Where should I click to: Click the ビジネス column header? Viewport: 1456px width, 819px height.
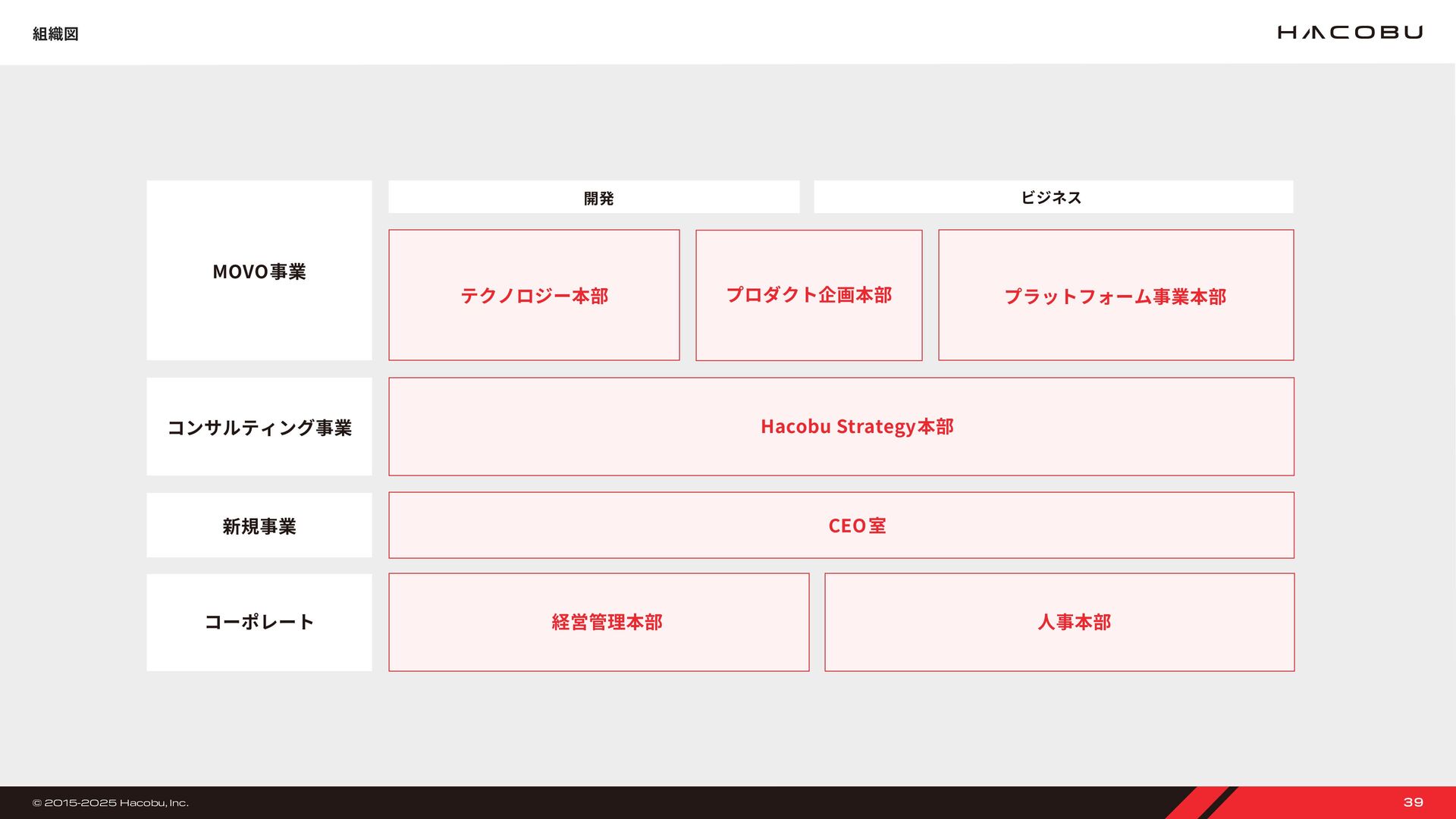tap(1053, 197)
